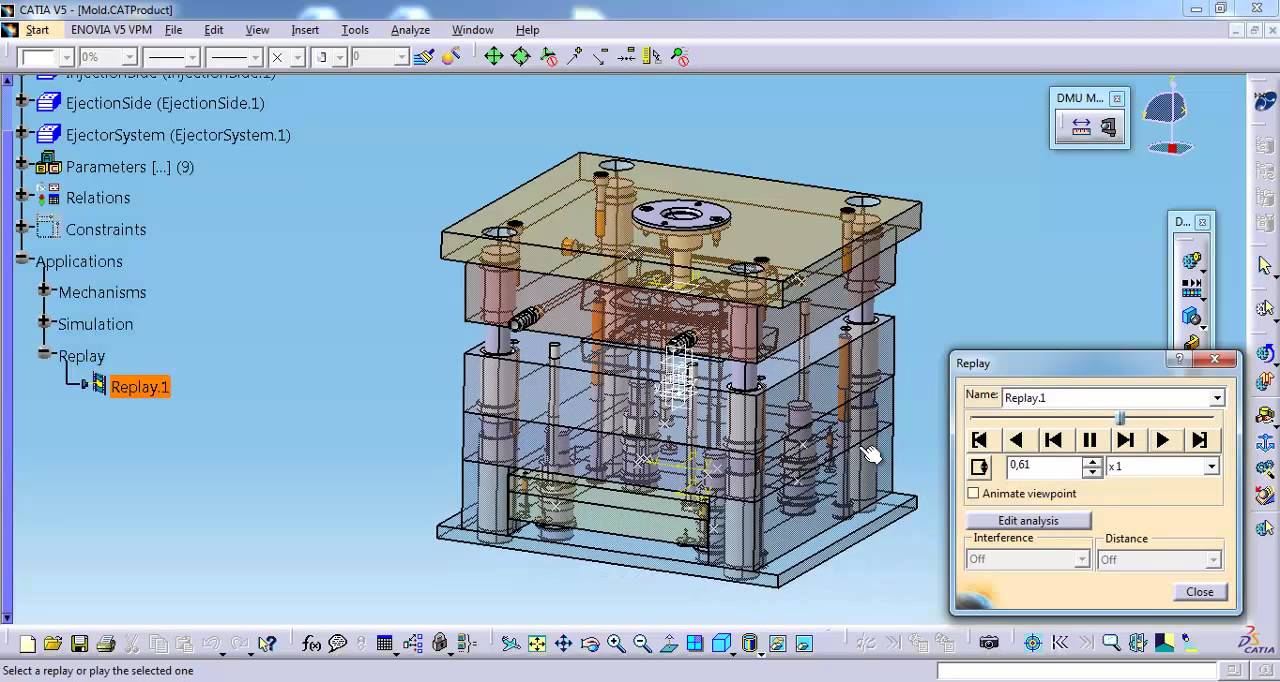Image resolution: width=1280 pixels, height=682 pixels.
Task: Jump to end of replay
Action: point(1199,440)
